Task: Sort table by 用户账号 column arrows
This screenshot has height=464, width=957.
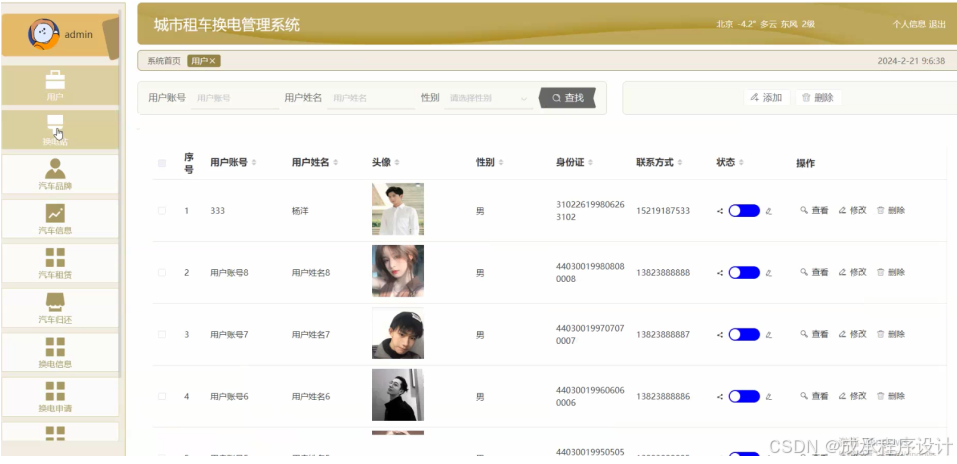Action: 254,162
